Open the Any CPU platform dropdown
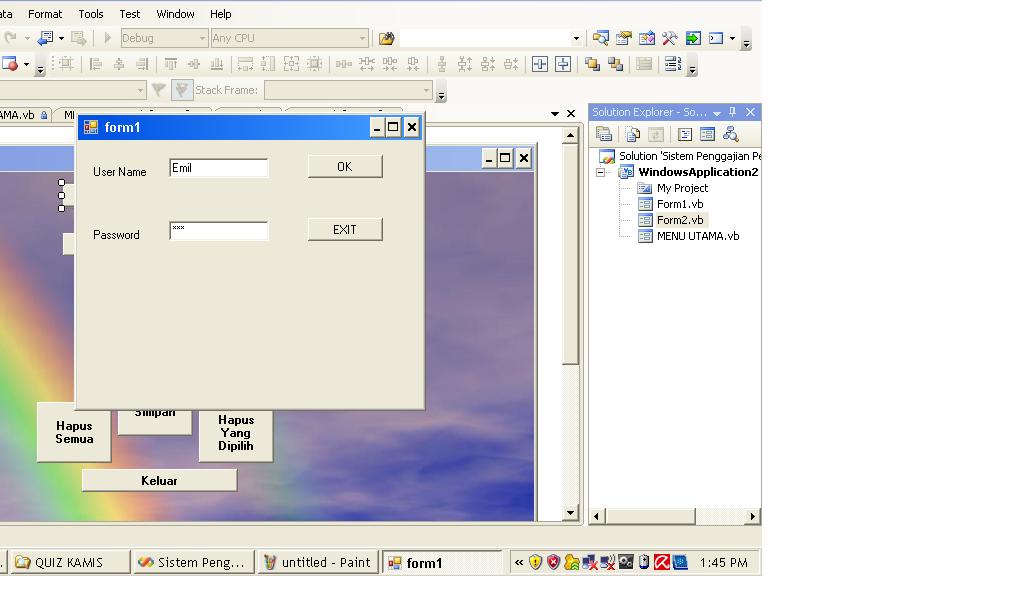This screenshot has height=600, width=1024. [x=362, y=39]
